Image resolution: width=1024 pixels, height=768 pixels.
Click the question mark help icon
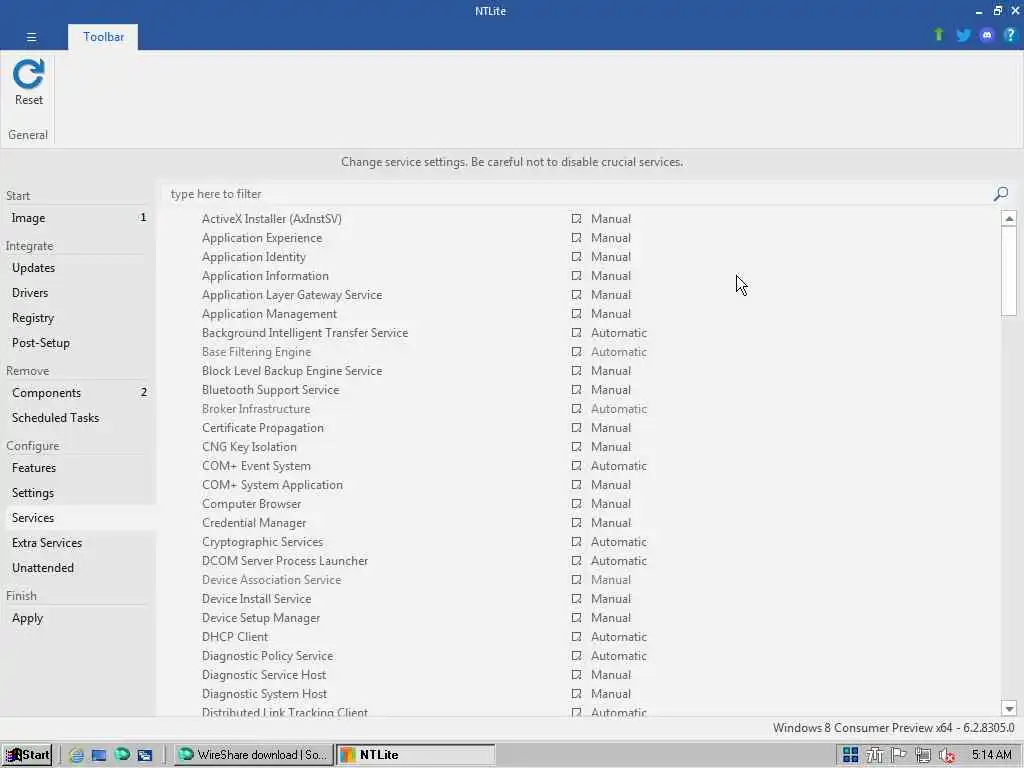click(x=1010, y=35)
